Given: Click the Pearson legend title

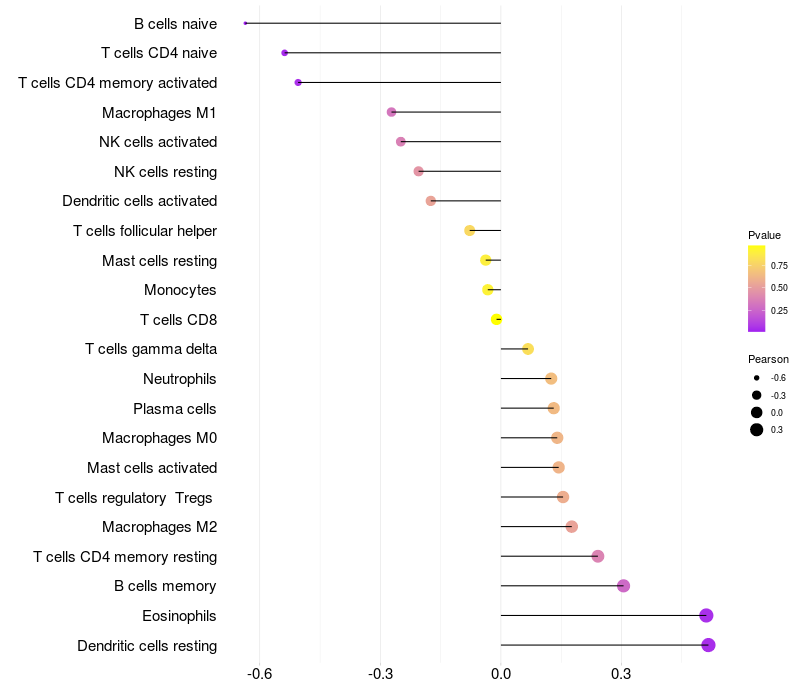Looking at the screenshot, I should coord(768,359).
